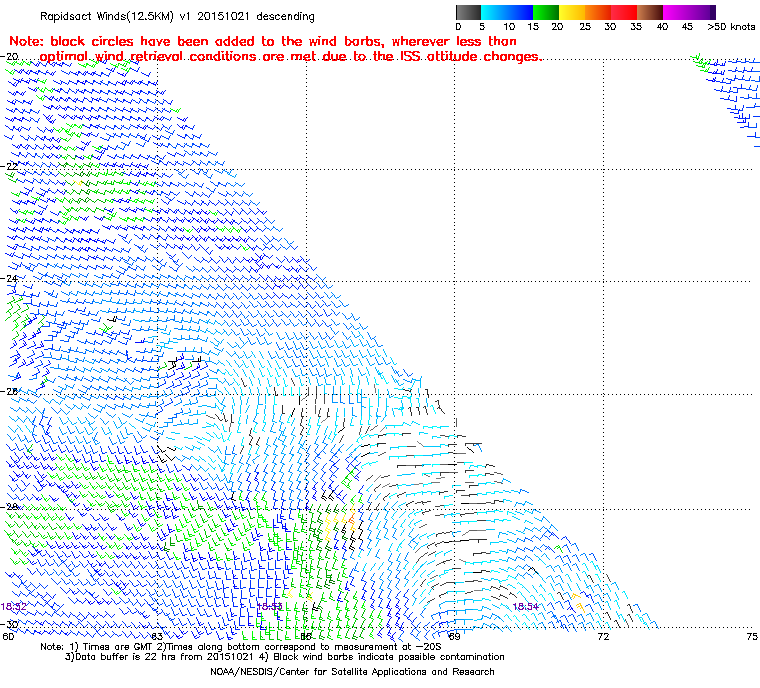Click the NOAA/NESDIS credit line
This screenshot has height=688, width=760.
tap(352, 672)
